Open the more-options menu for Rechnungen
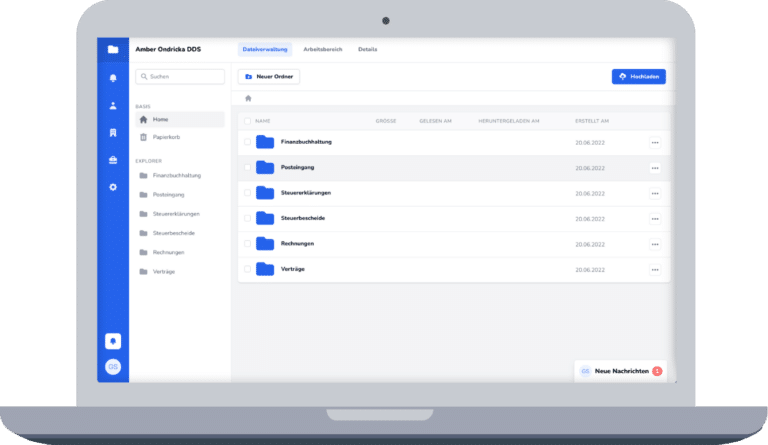 click(655, 244)
